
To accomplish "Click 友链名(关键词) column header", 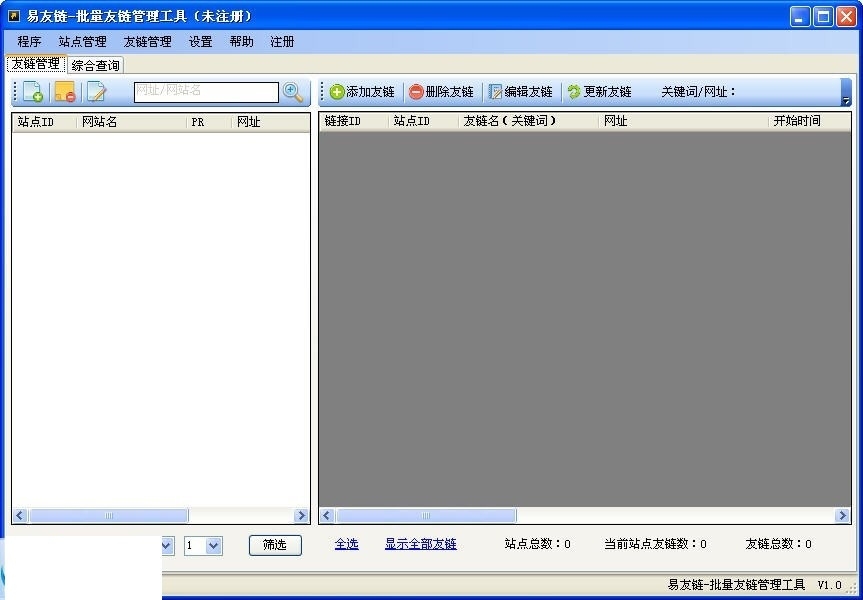I will click(x=528, y=121).
